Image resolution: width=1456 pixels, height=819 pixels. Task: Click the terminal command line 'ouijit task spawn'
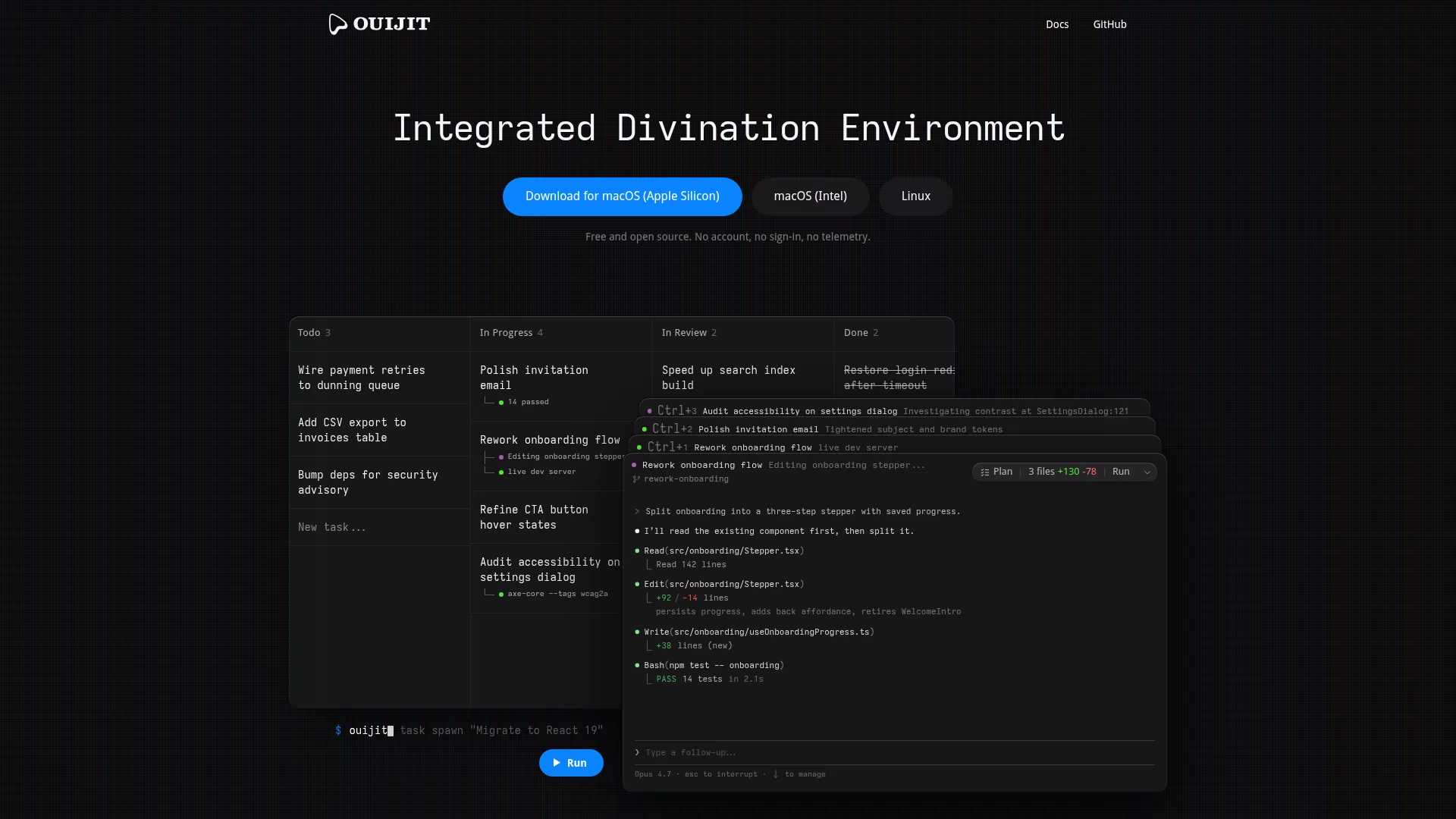click(x=469, y=730)
